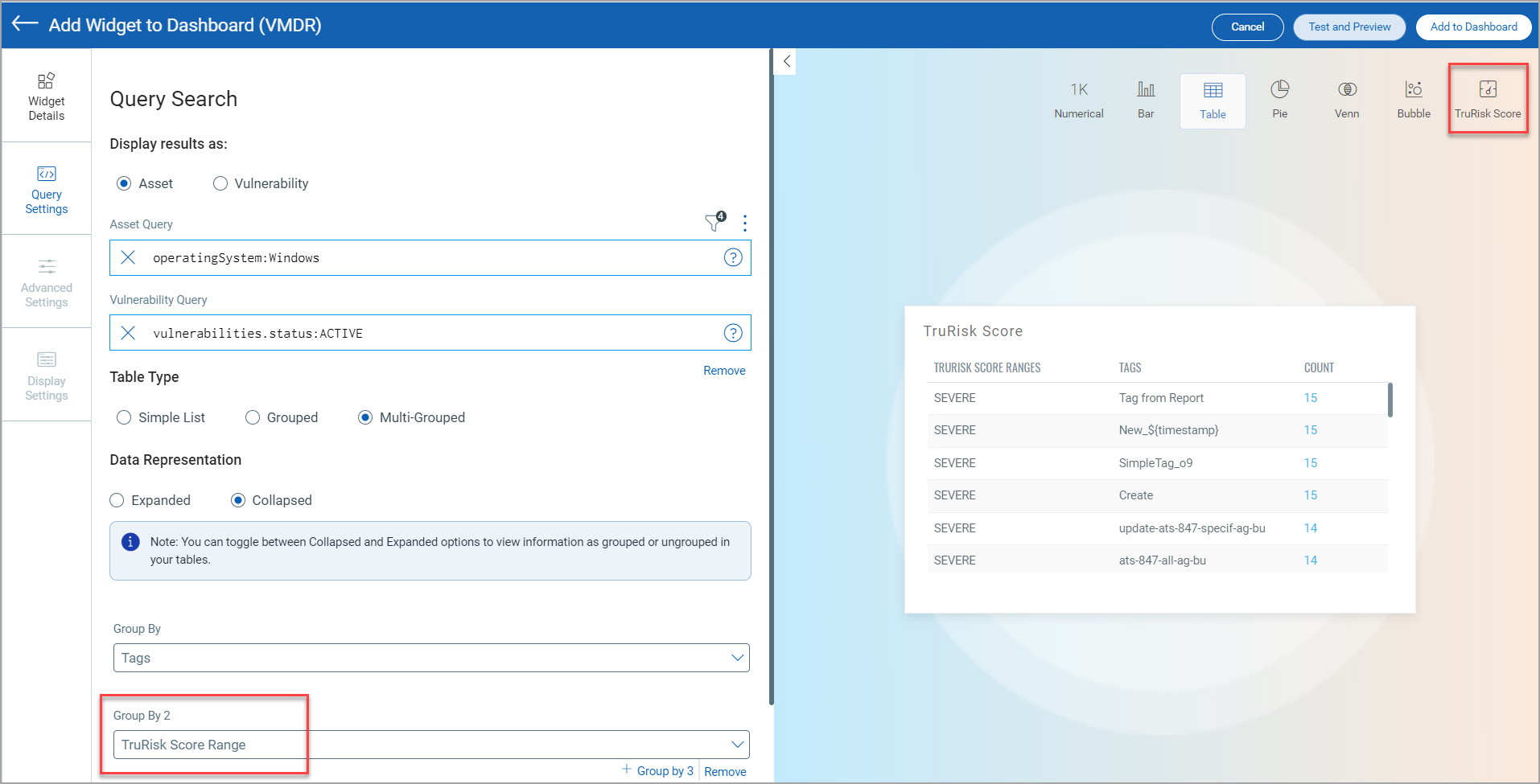Choose Grouped table type

click(253, 417)
